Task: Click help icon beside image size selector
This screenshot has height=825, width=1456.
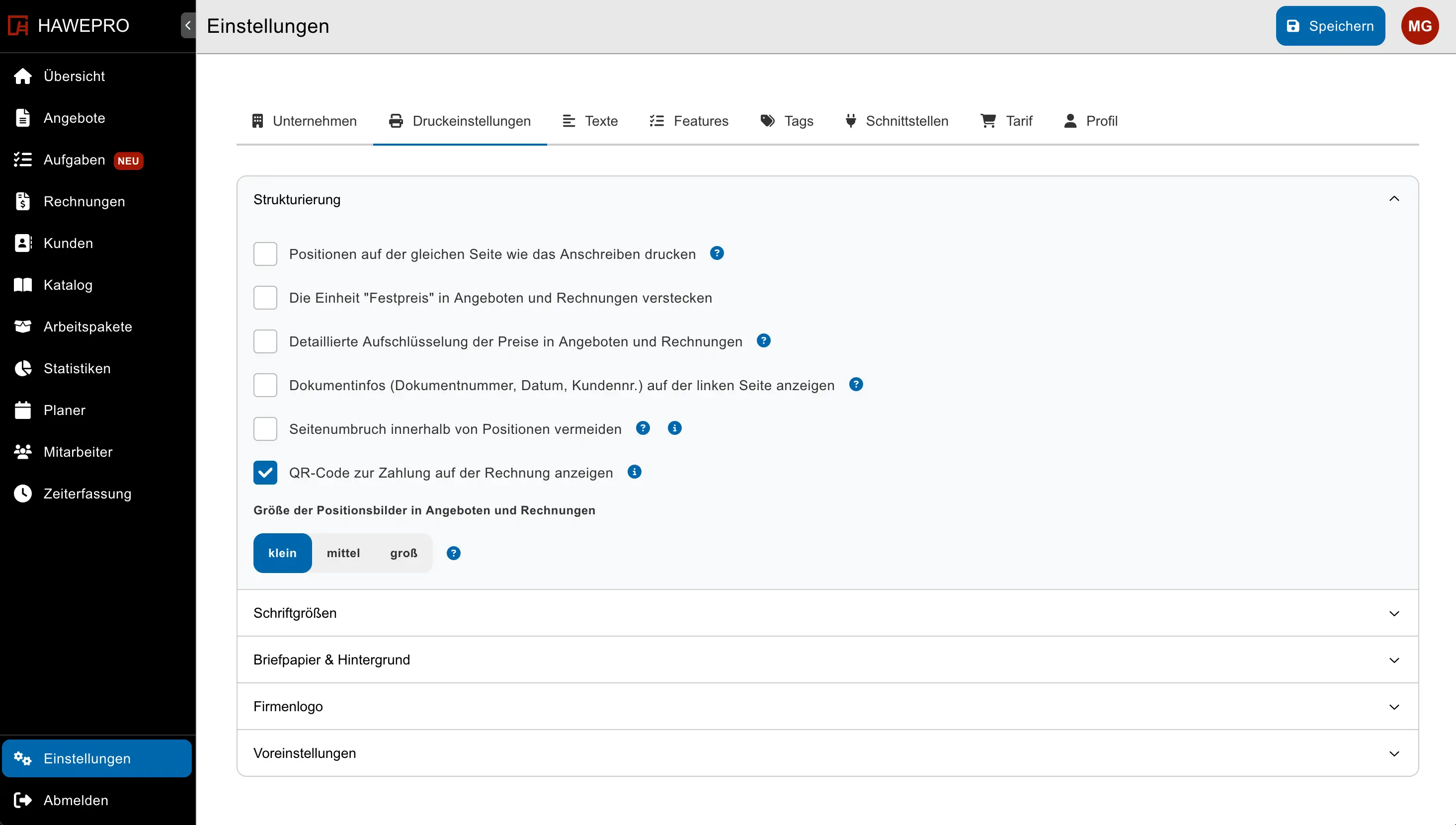Action: 454,553
